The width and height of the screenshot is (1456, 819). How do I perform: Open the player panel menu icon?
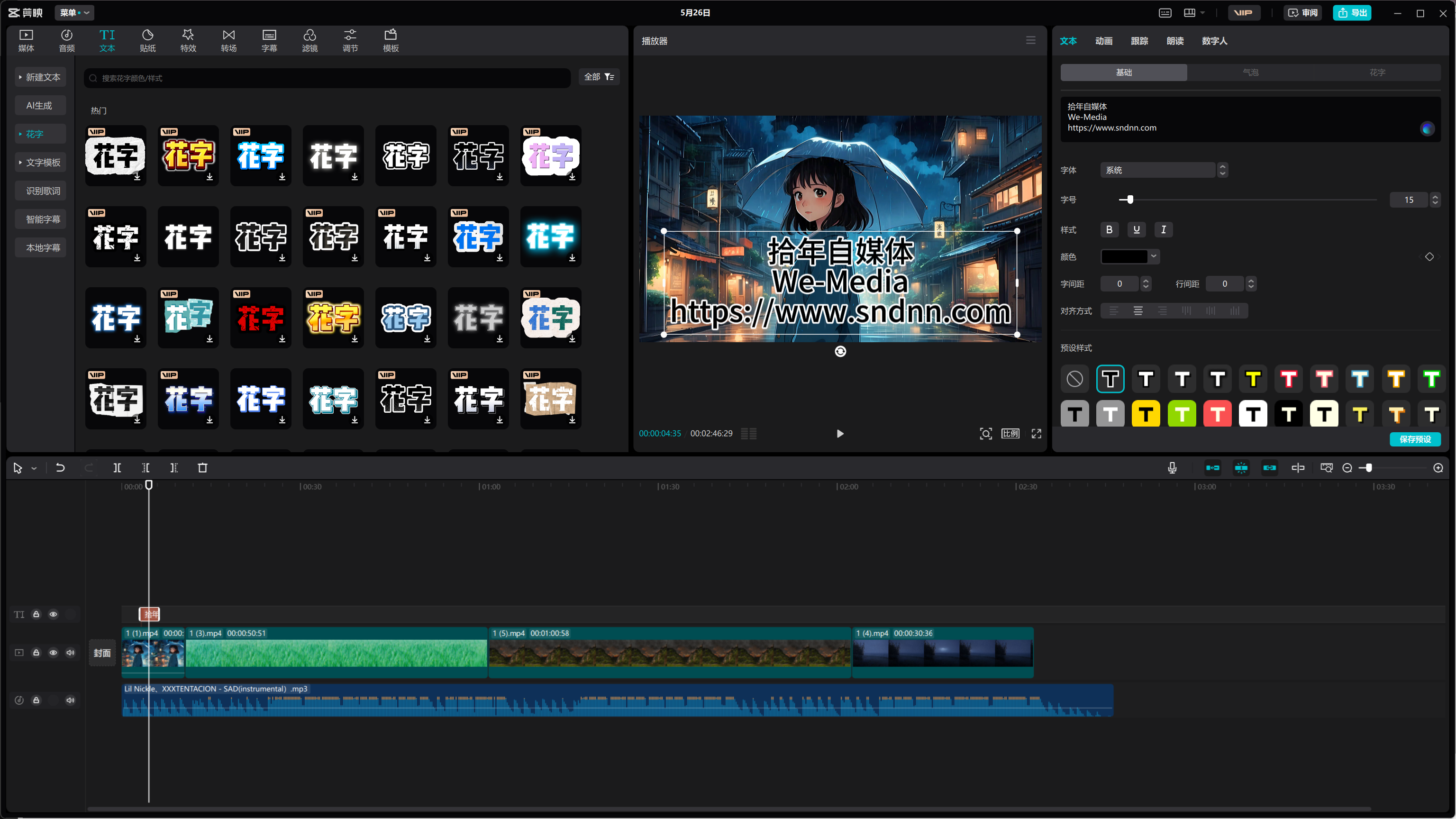point(1030,40)
